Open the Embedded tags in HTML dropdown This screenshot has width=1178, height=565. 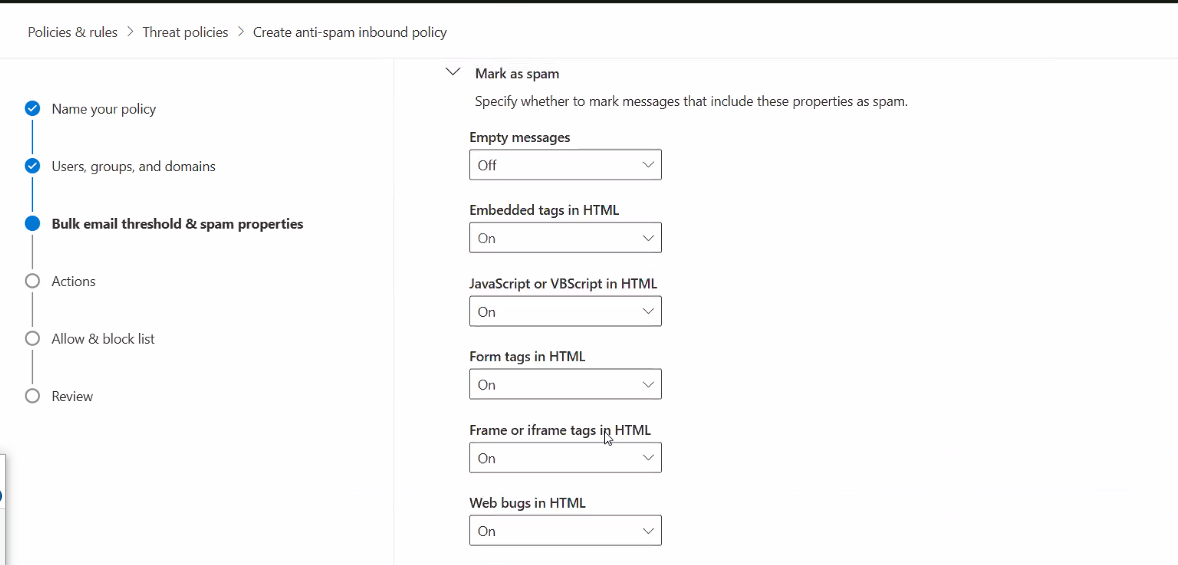click(x=565, y=237)
